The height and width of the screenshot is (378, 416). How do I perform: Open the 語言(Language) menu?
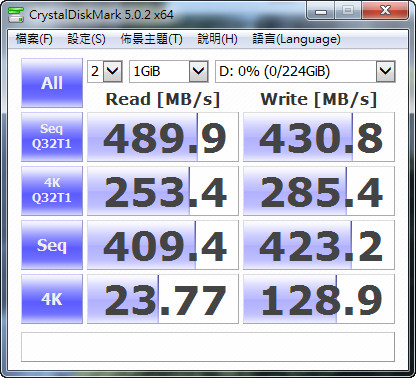296,39
